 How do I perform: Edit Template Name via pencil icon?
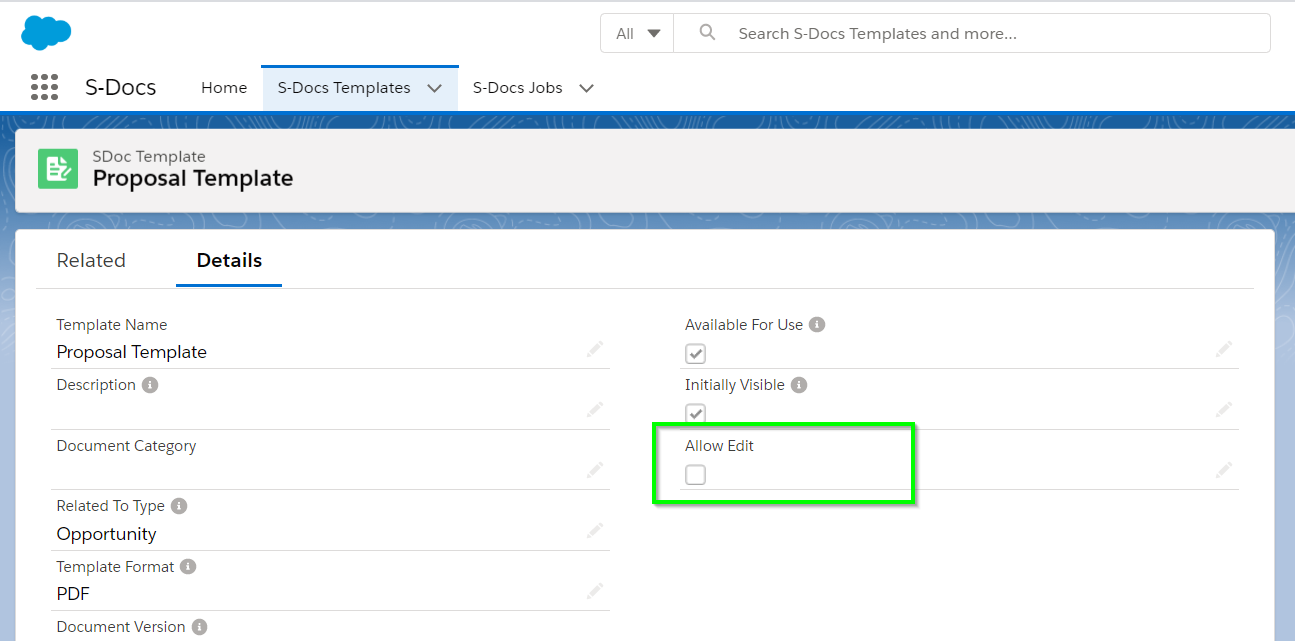click(x=595, y=349)
